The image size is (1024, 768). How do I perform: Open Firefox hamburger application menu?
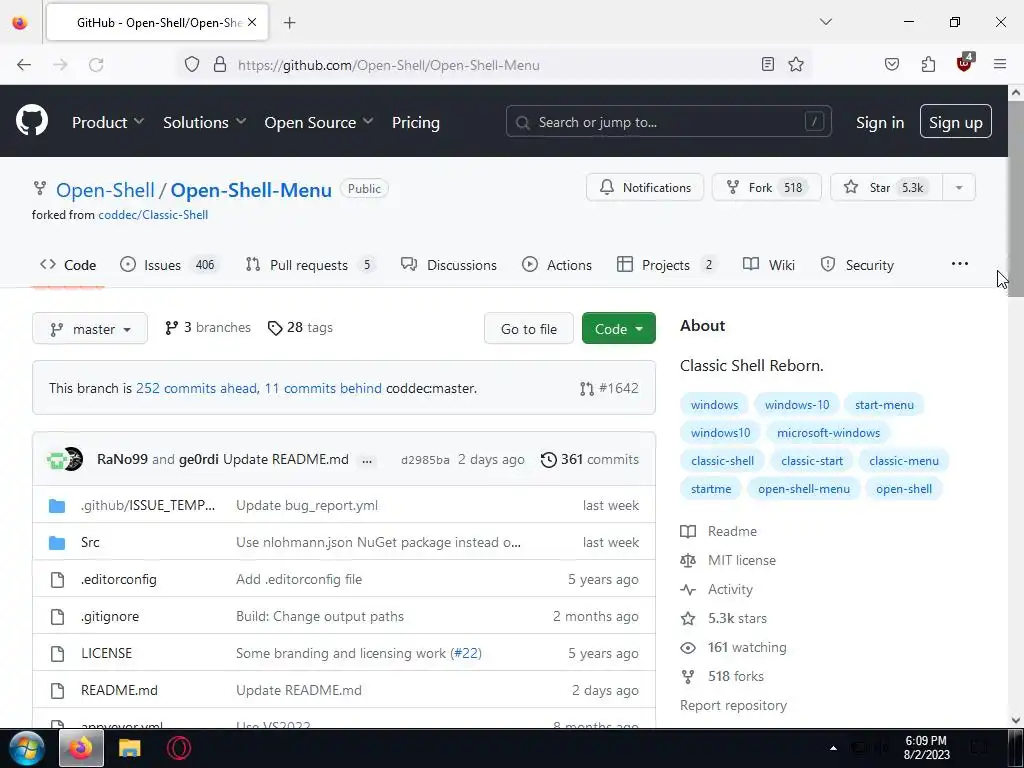[x=1000, y=64]
